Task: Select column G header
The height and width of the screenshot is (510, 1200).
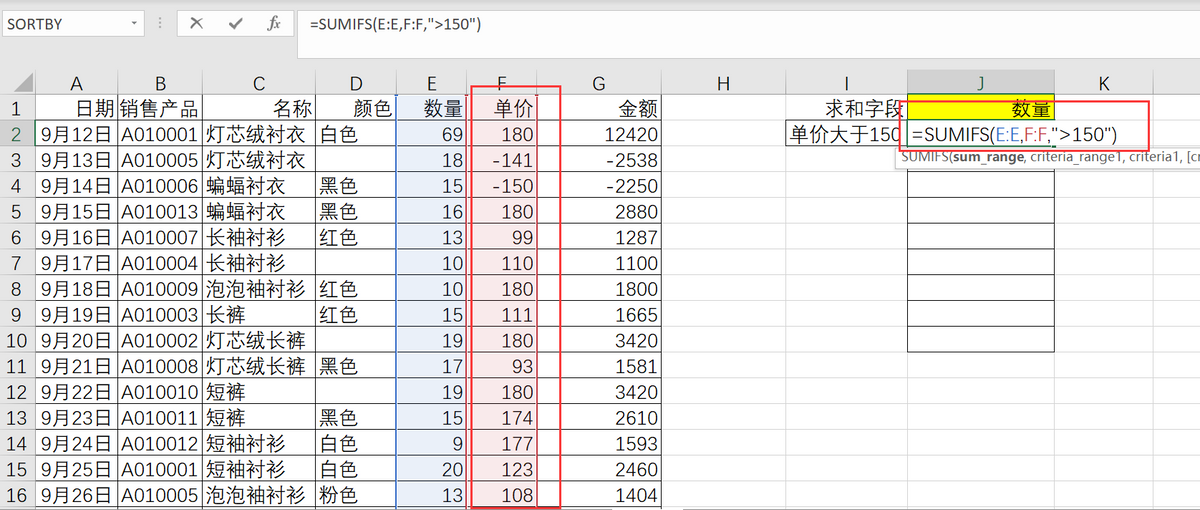Action: click(598, 84)
